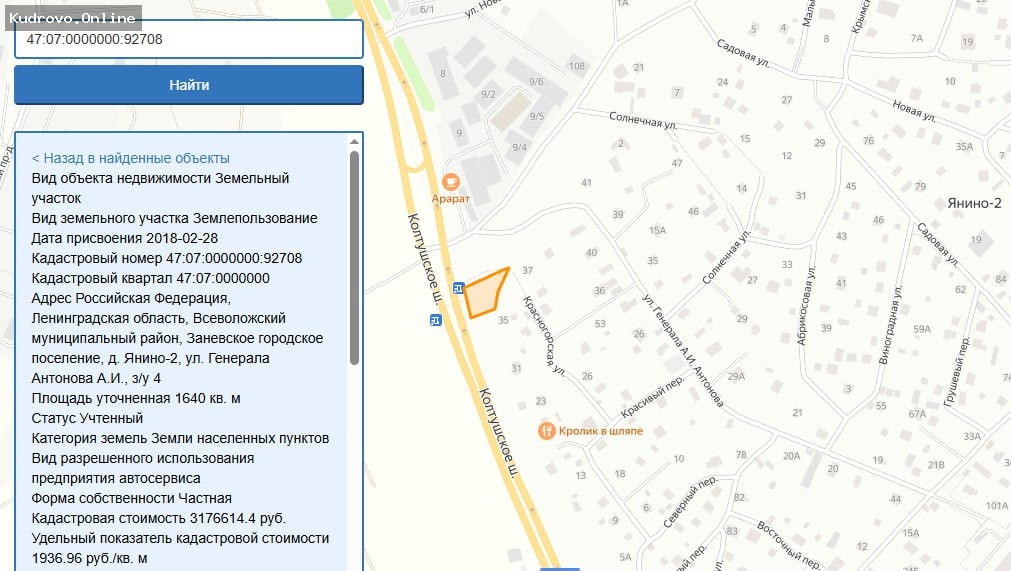This screenshot has height=571, width=1011.
Task: Click the Янино-2 locality label
Action: pyautogui.click(x=974, y=203)
